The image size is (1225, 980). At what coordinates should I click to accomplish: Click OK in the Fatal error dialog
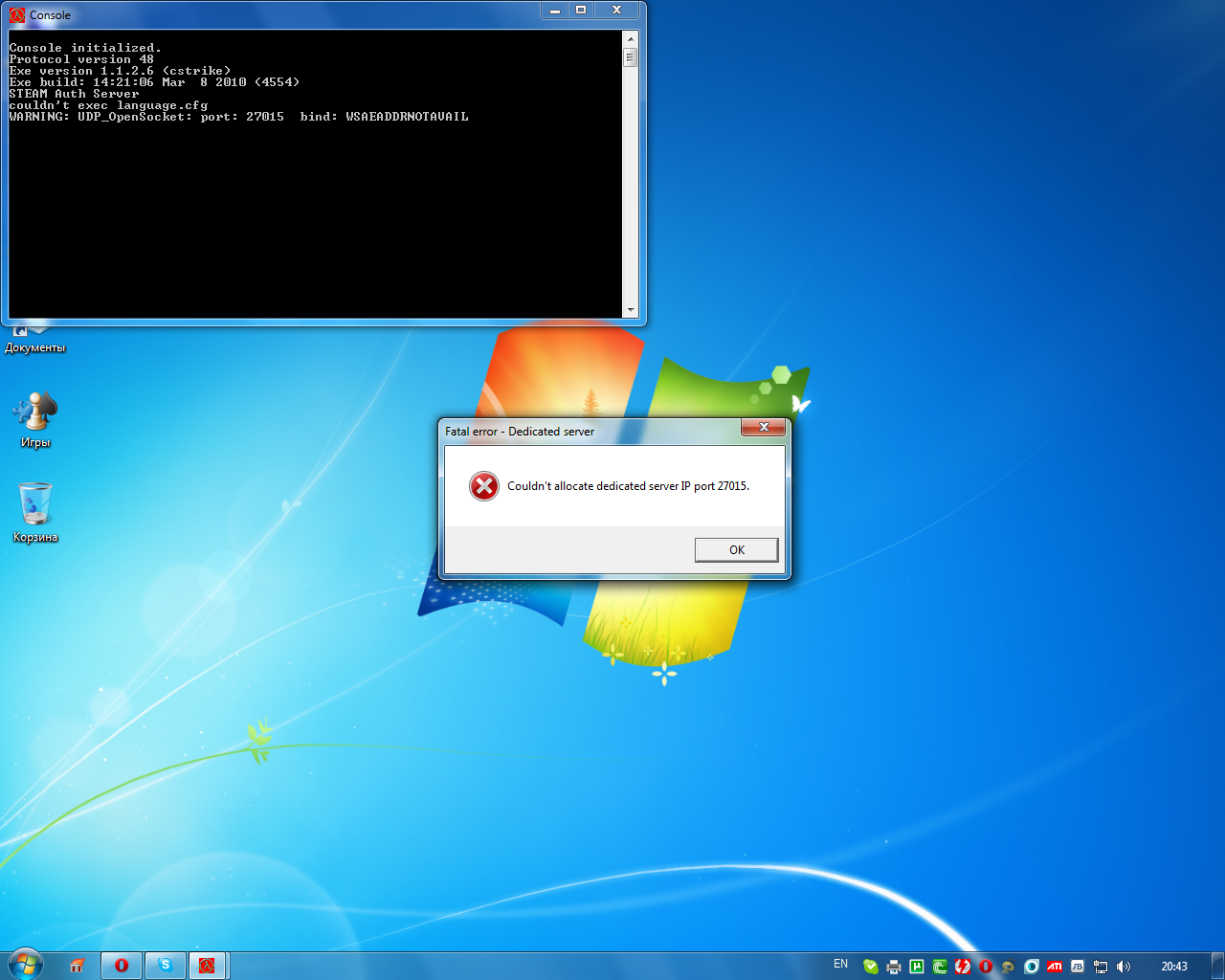pyautogui.click(x=736, y=549)
